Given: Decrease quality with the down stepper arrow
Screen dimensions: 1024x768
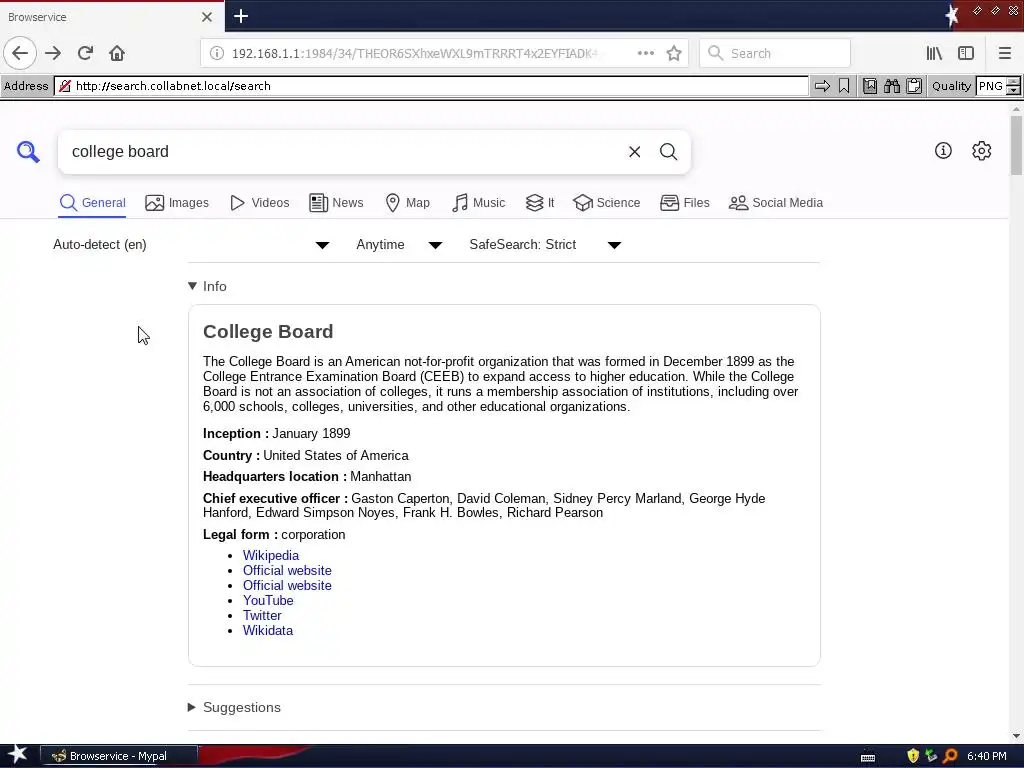Looking at the screenshot, I should pyautogui.click(x=1013, y=90).
